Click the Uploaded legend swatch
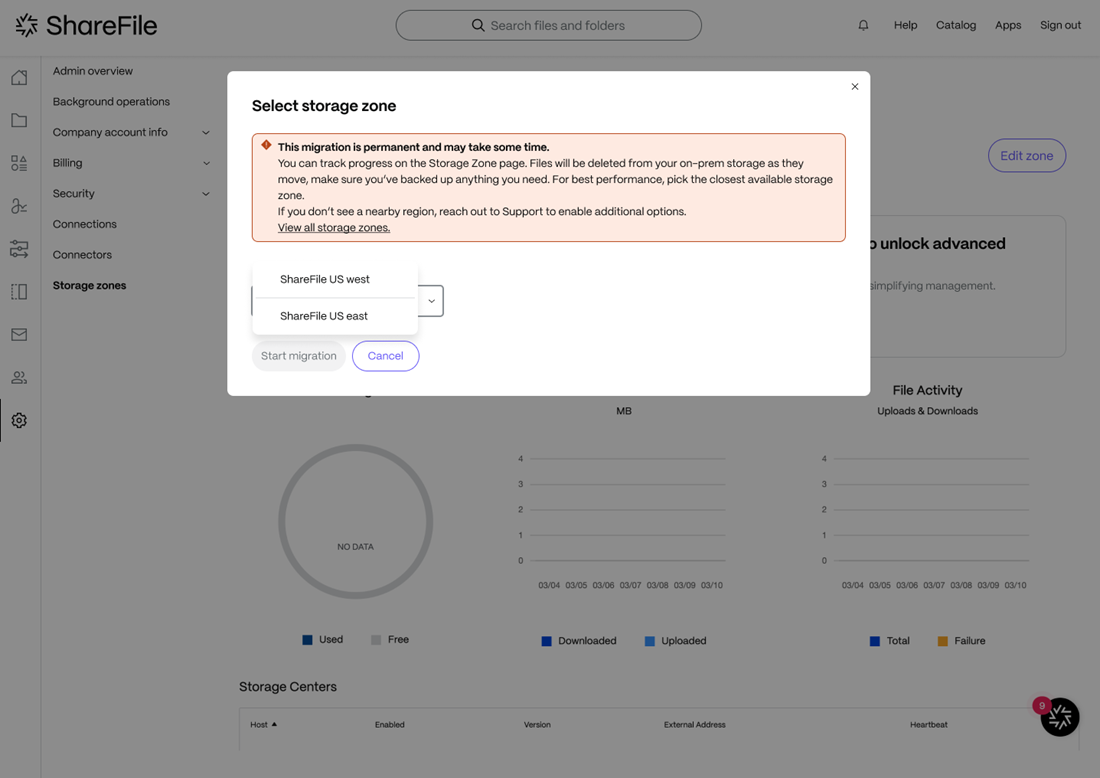1100x778 pixels. pyautogui.click(x=650, y=641)
